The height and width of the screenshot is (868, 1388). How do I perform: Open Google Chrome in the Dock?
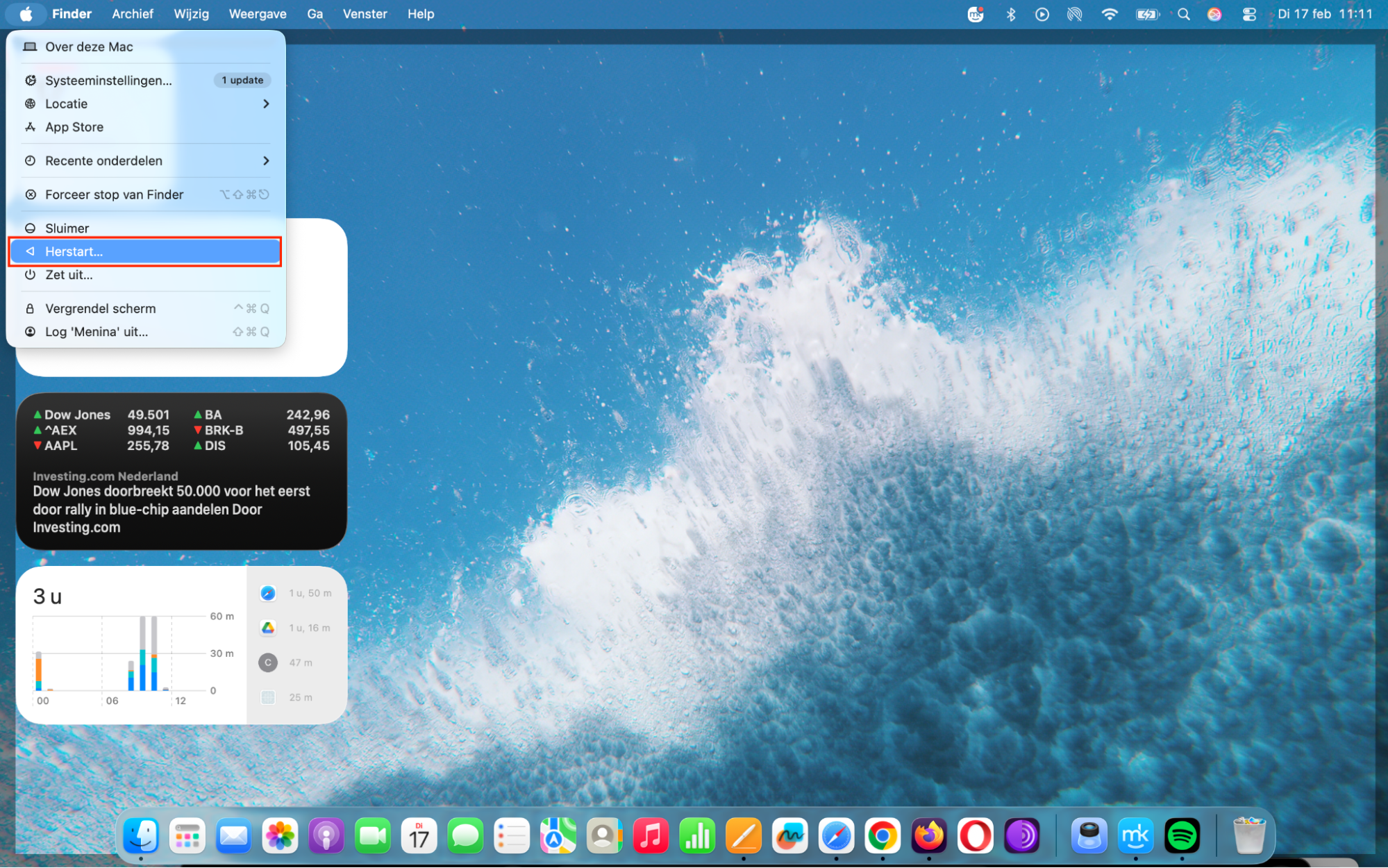[x=883, y=835]
